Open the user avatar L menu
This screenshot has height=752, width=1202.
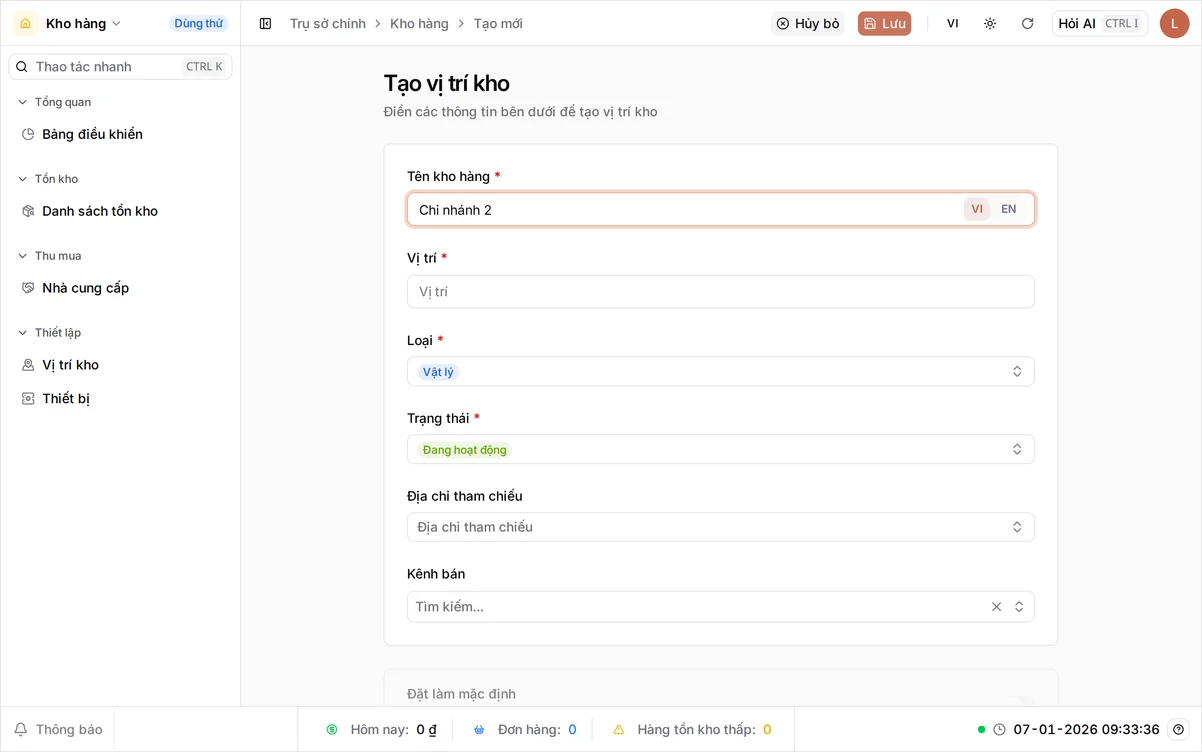tap(1174, 23)
